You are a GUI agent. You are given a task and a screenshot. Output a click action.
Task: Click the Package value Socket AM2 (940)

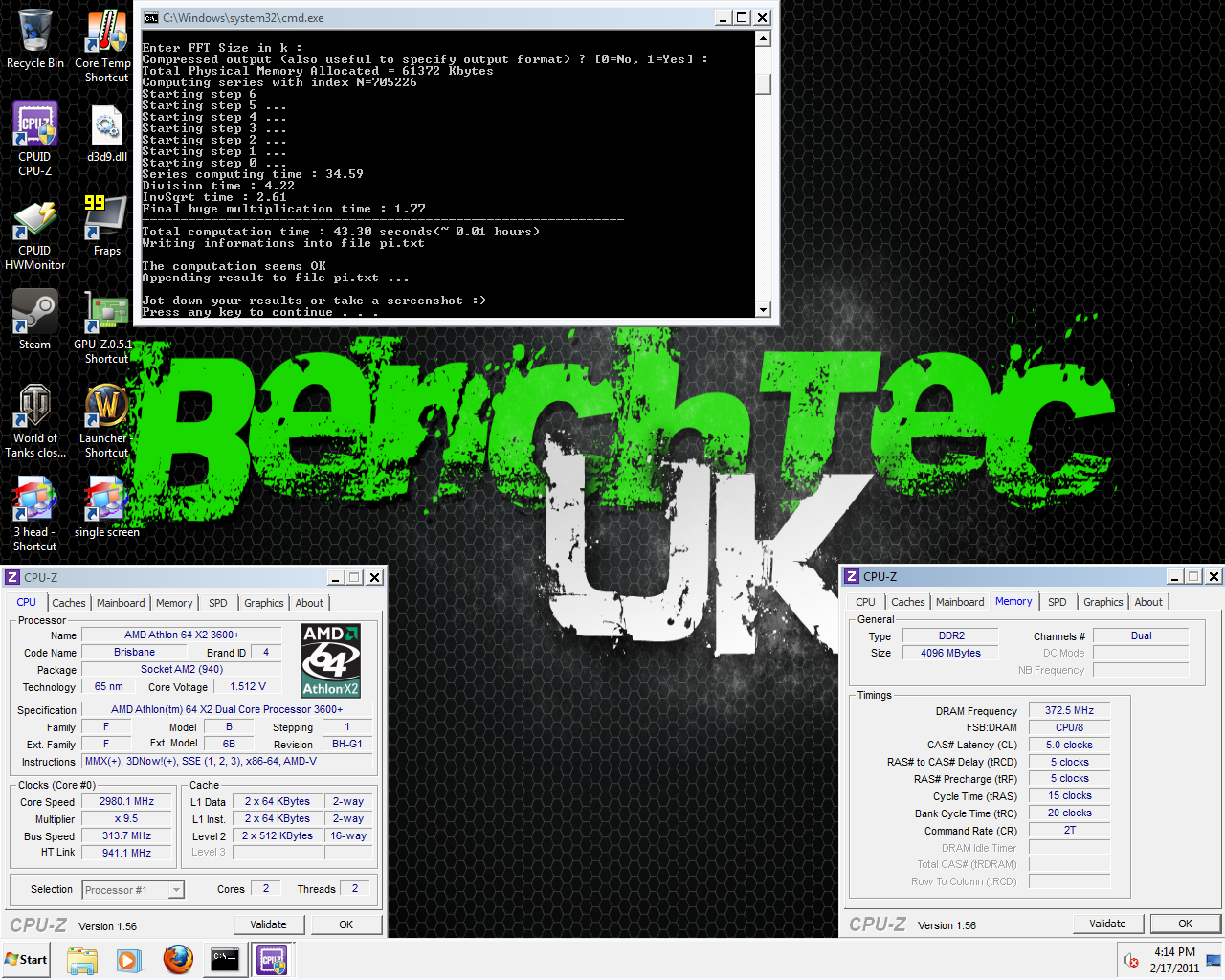(182, 669)
